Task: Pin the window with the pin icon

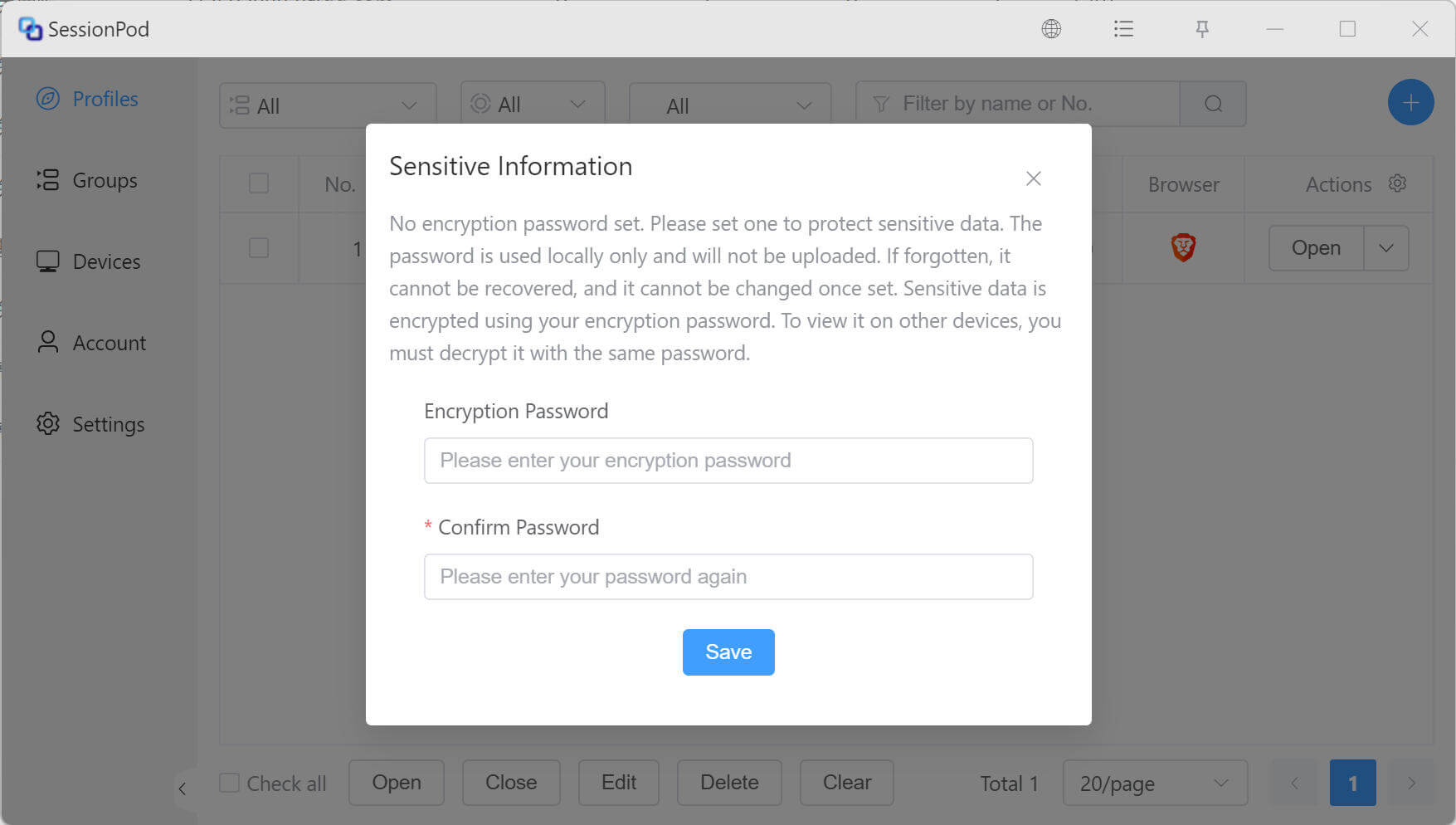Action: click(1202, 29)
